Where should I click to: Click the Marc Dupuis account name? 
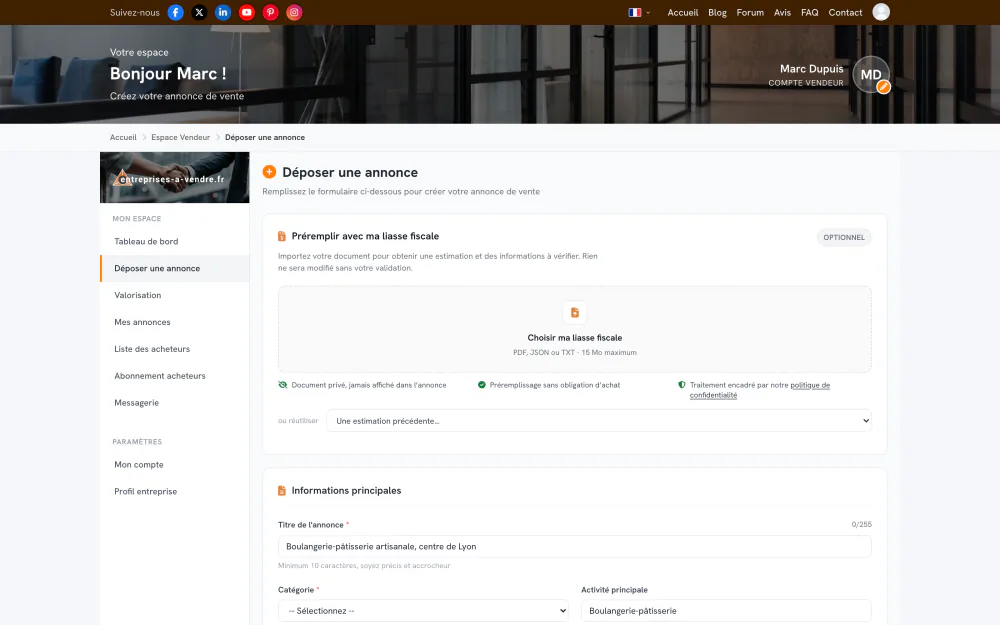click(x=811, y=69)
